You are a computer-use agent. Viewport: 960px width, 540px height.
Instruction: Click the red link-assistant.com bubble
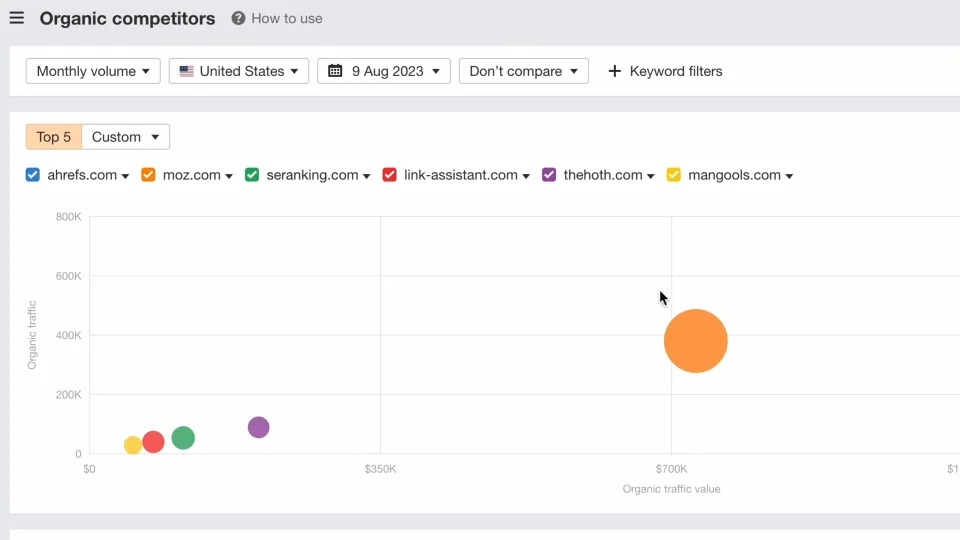pyautogui.click(x=154, y=441)
